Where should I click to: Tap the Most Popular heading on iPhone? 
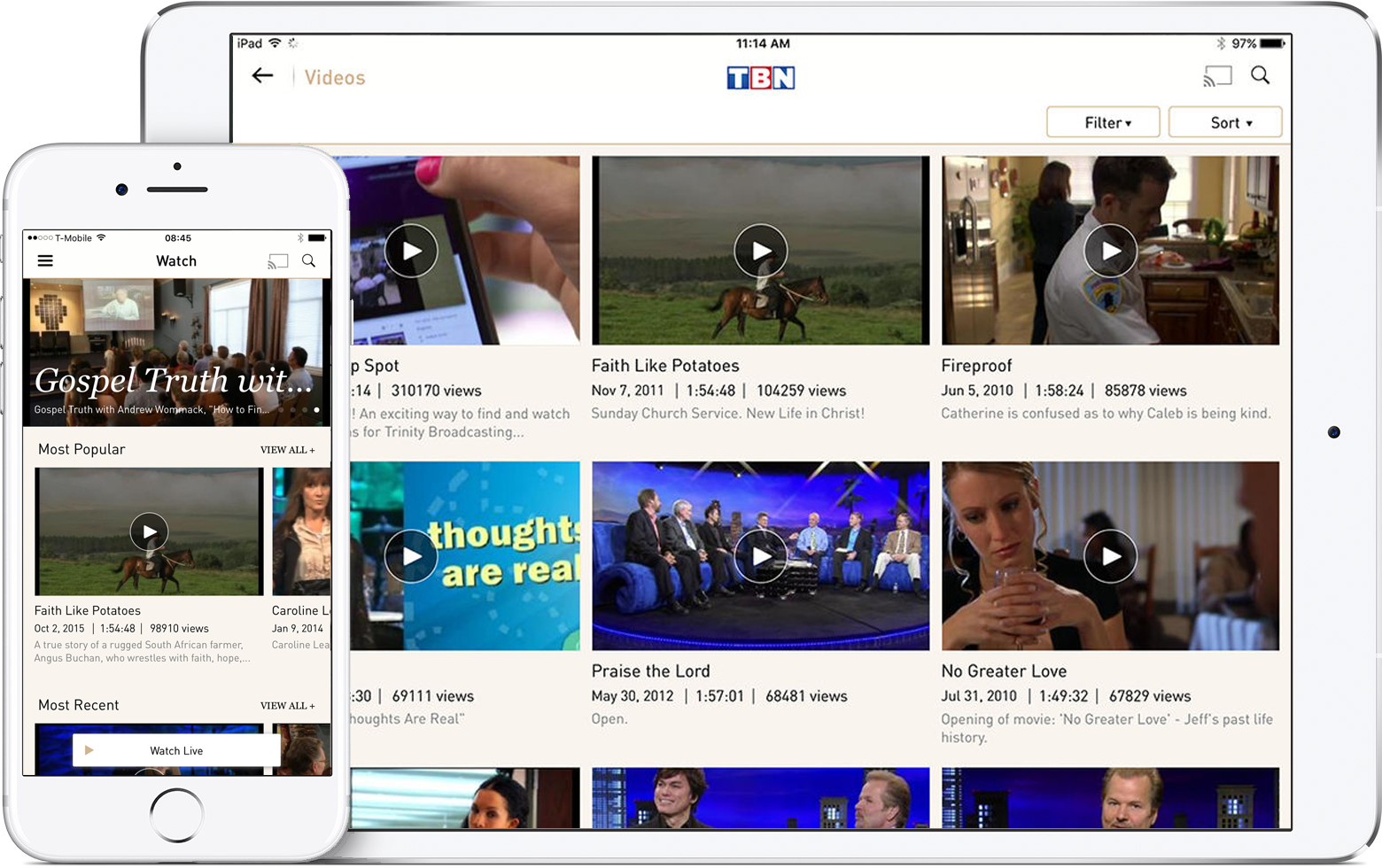point(82,449)
